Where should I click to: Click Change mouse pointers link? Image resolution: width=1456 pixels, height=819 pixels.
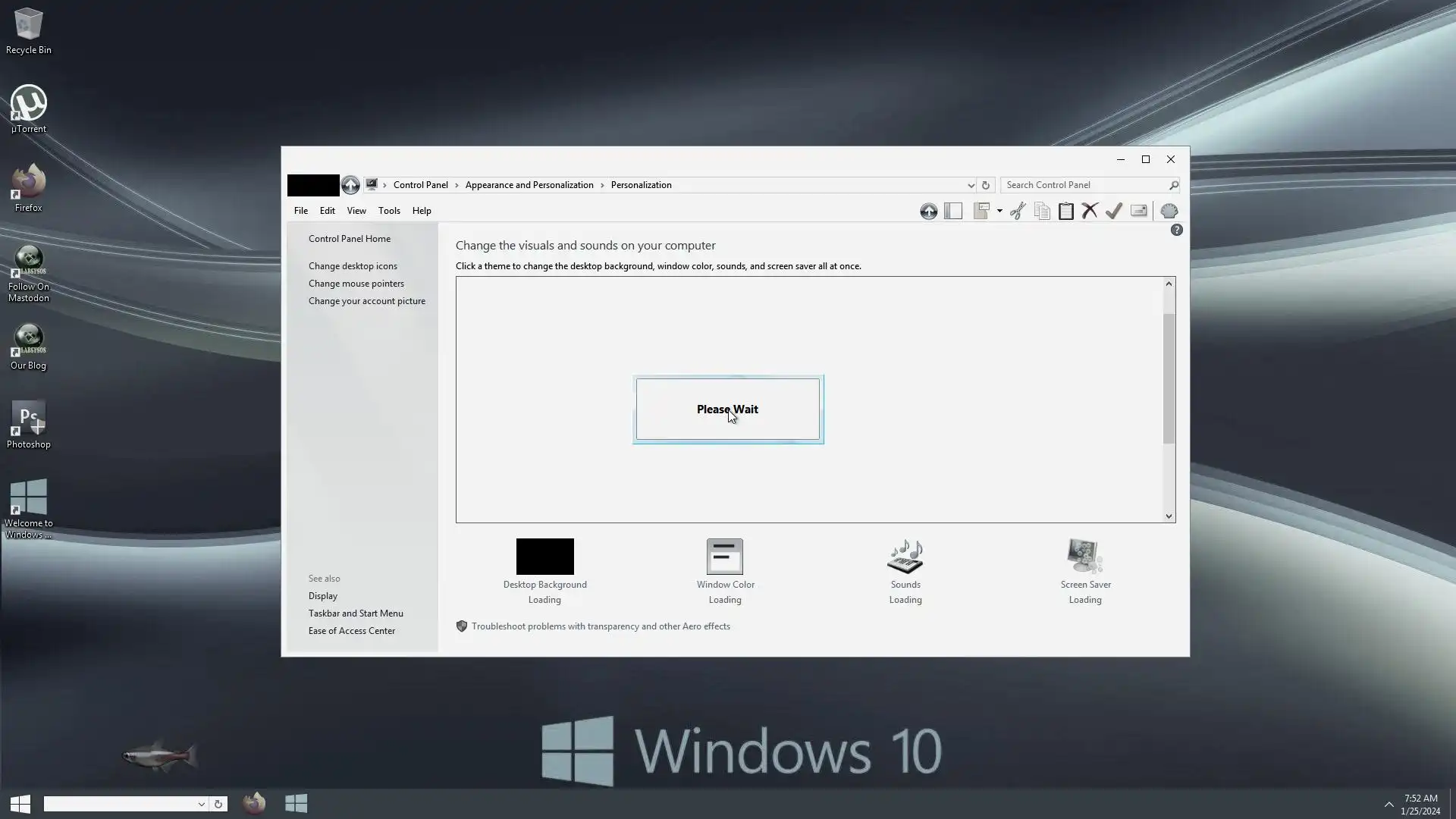tap(356, 284)
